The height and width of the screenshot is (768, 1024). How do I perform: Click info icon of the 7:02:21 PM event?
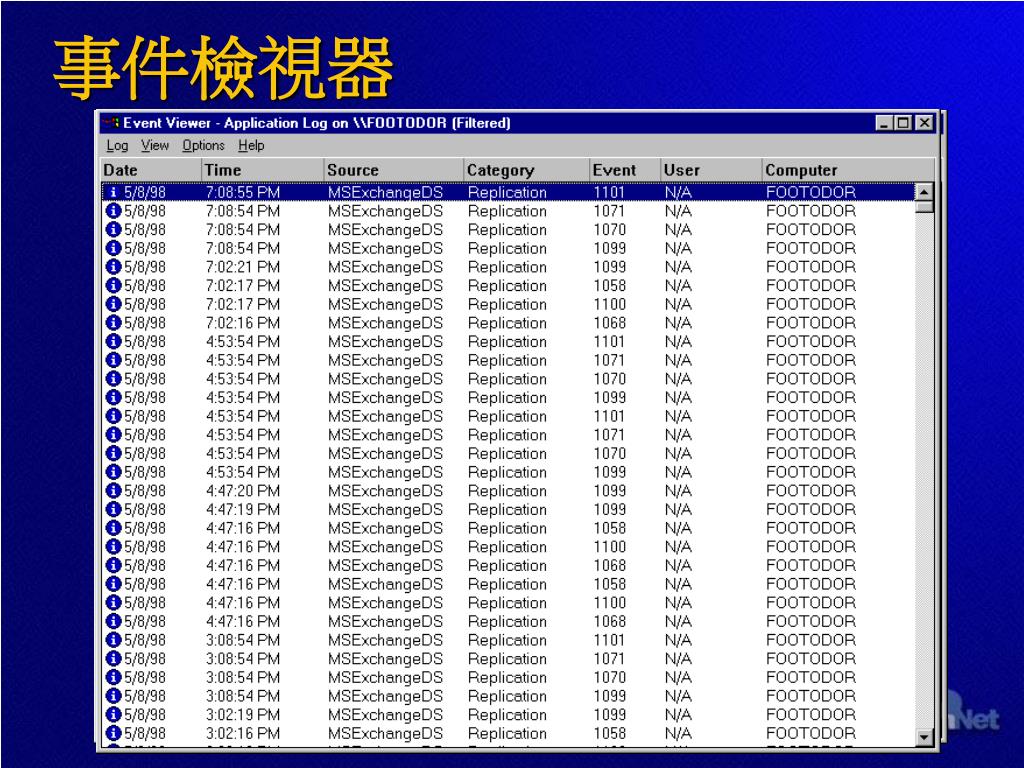114,266
